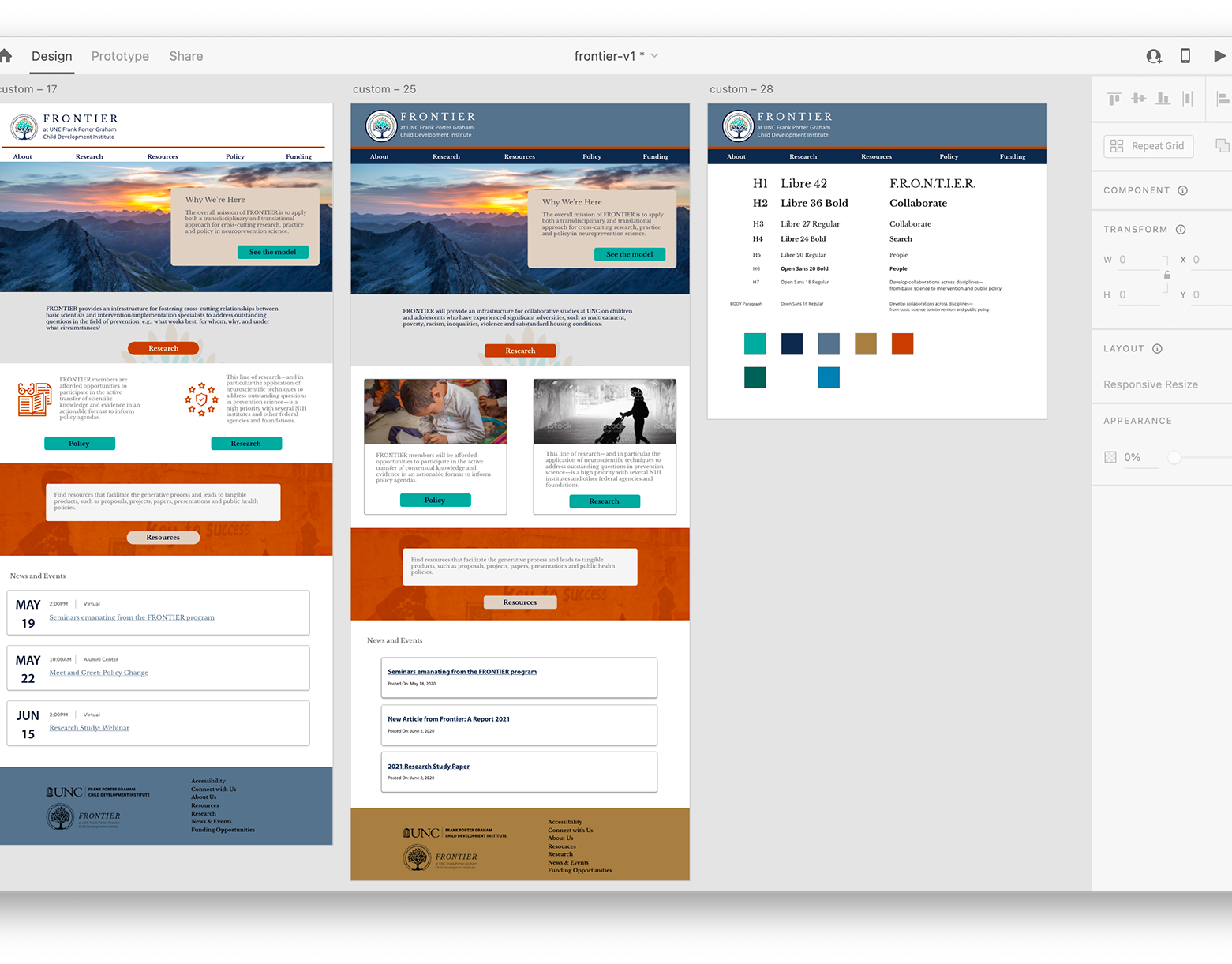Open Meet and Greet: Policy Change link
The width and height of the screenshot is (1232, 964).
pyautogui.click(x=99, y=673)
